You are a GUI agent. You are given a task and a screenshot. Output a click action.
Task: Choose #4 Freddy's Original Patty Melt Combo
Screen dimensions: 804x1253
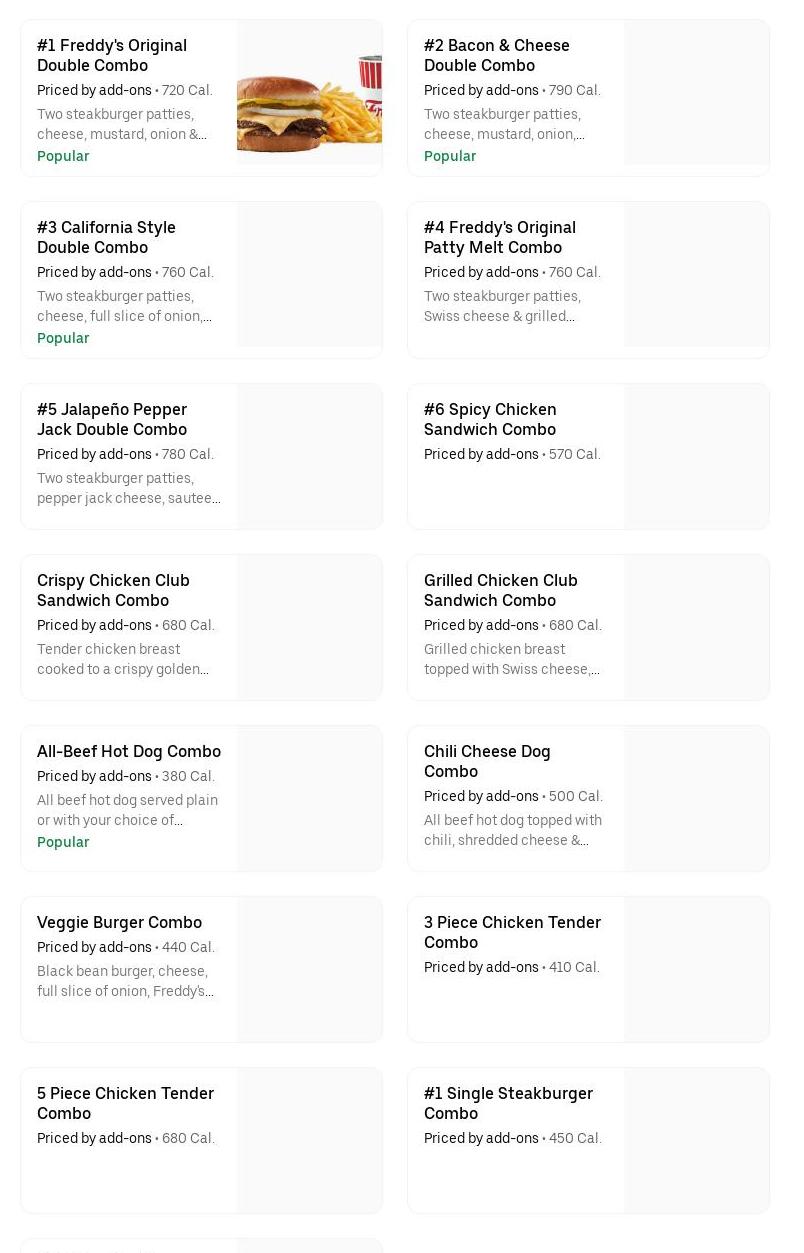click(499, 238)
